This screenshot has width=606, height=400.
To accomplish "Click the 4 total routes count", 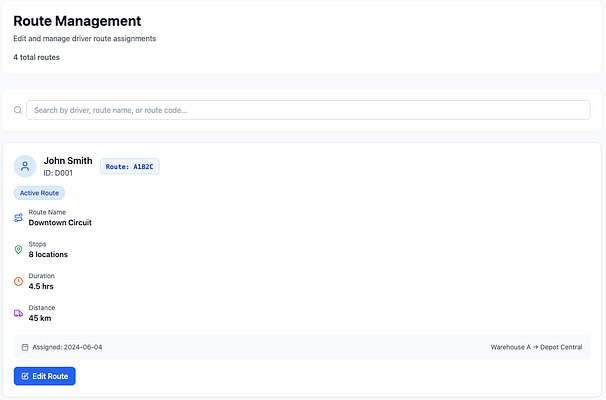I will (x=37, y=57).
